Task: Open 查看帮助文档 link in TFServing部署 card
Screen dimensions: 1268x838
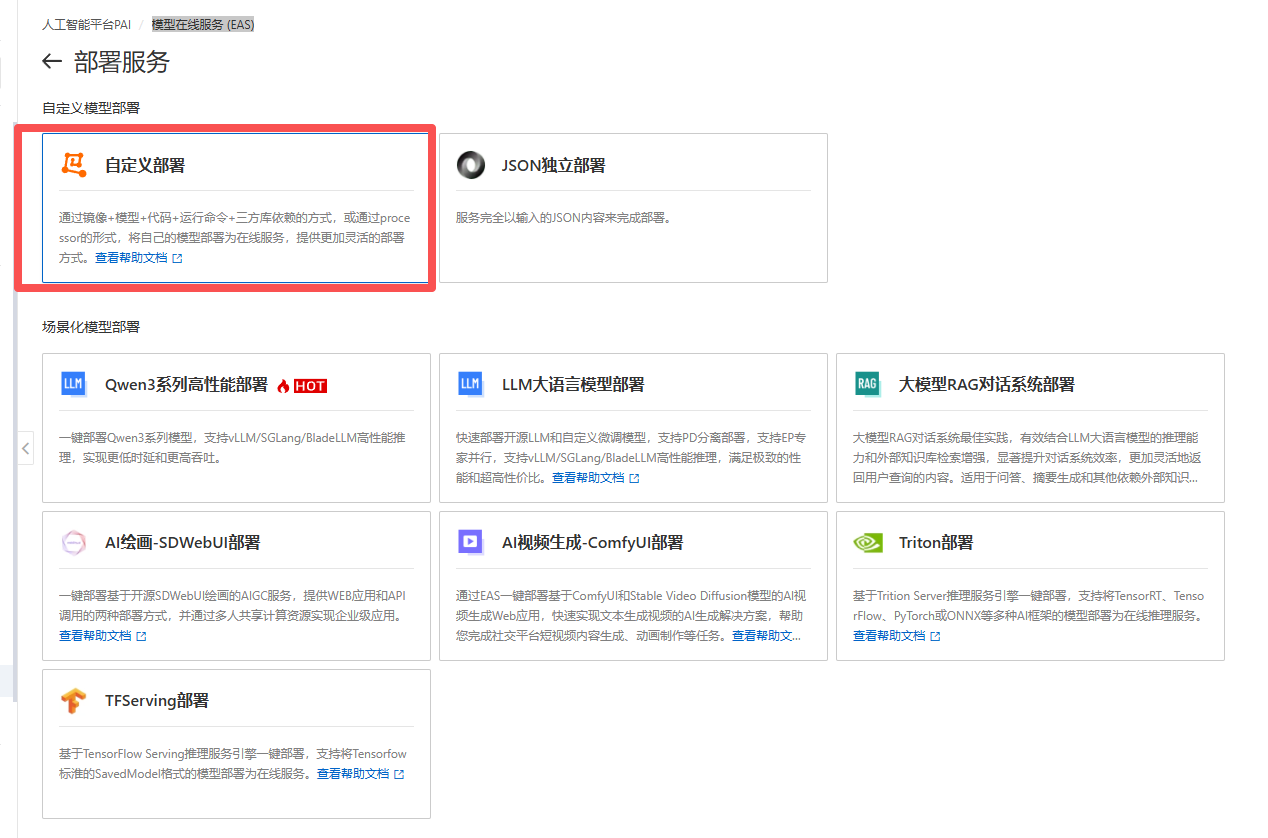Action: click(x=353, y=774)
